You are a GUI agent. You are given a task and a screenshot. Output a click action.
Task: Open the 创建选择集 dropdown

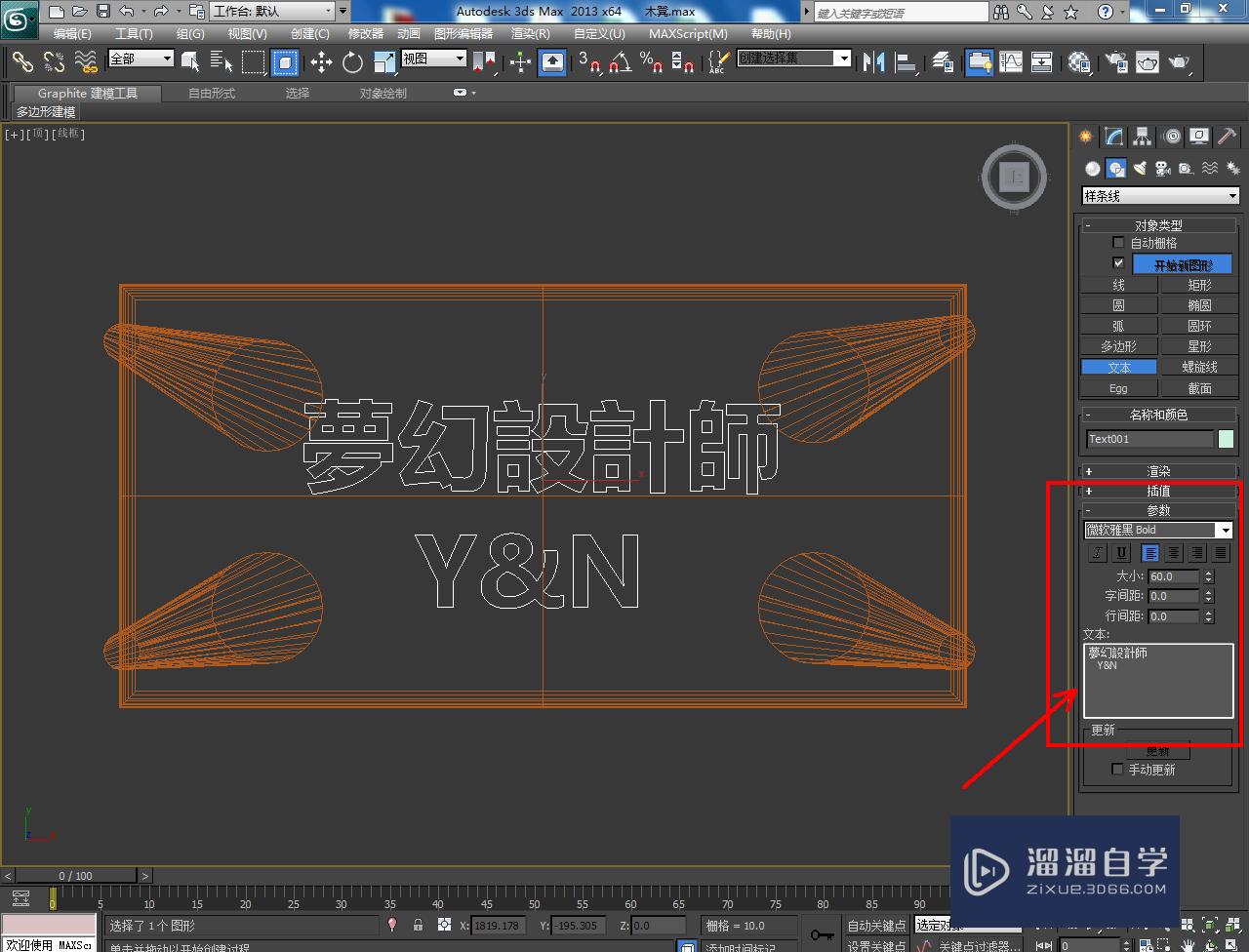[x=793, y=59]
